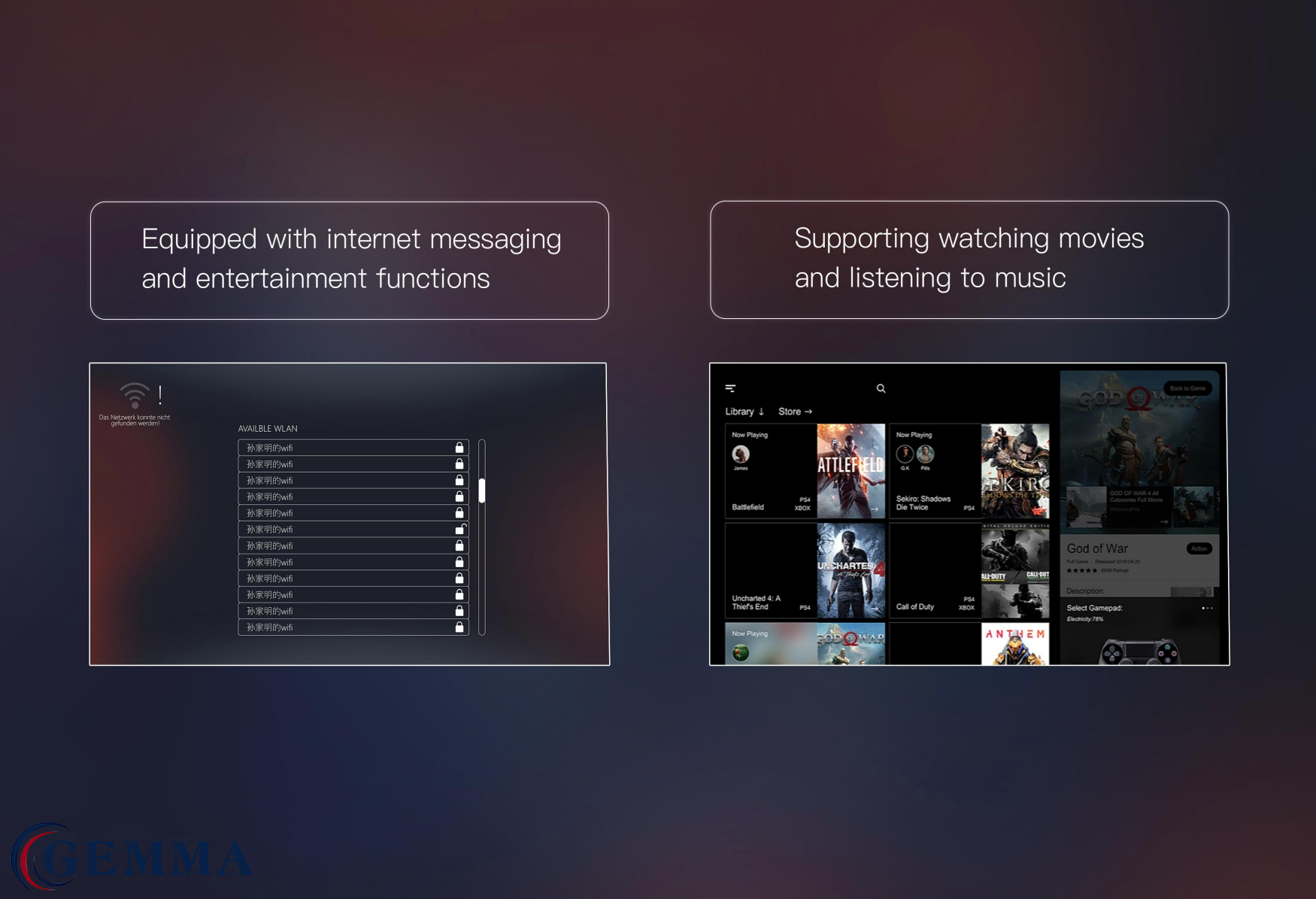Image resolution: width=1316 pixels, height=899 pixels.
Task: Click the Back to Game button
Action: 1187,389
